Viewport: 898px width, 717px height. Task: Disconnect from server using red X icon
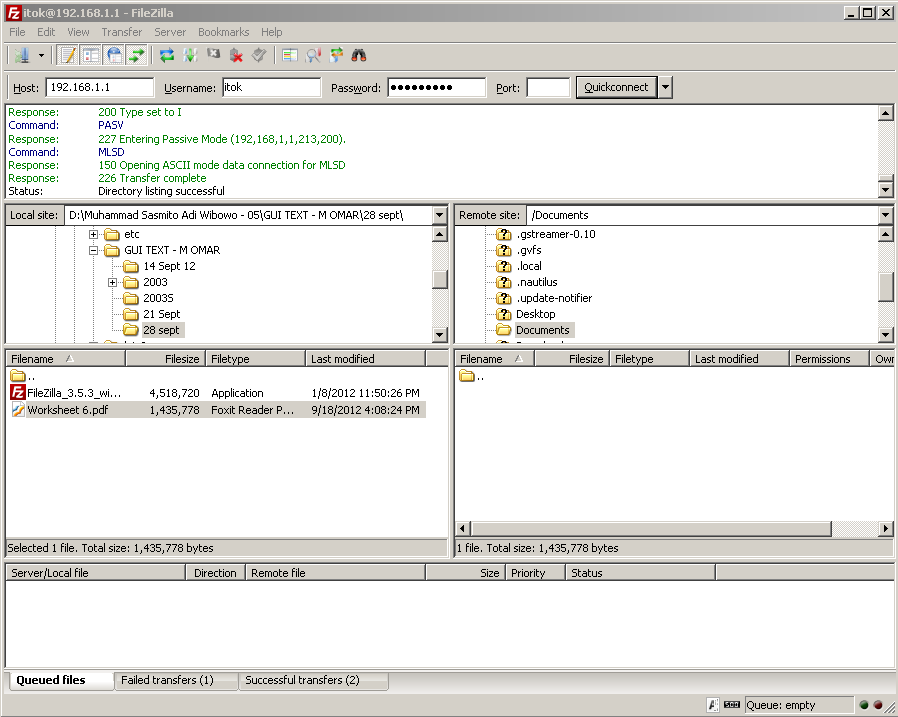pos(236,55)
